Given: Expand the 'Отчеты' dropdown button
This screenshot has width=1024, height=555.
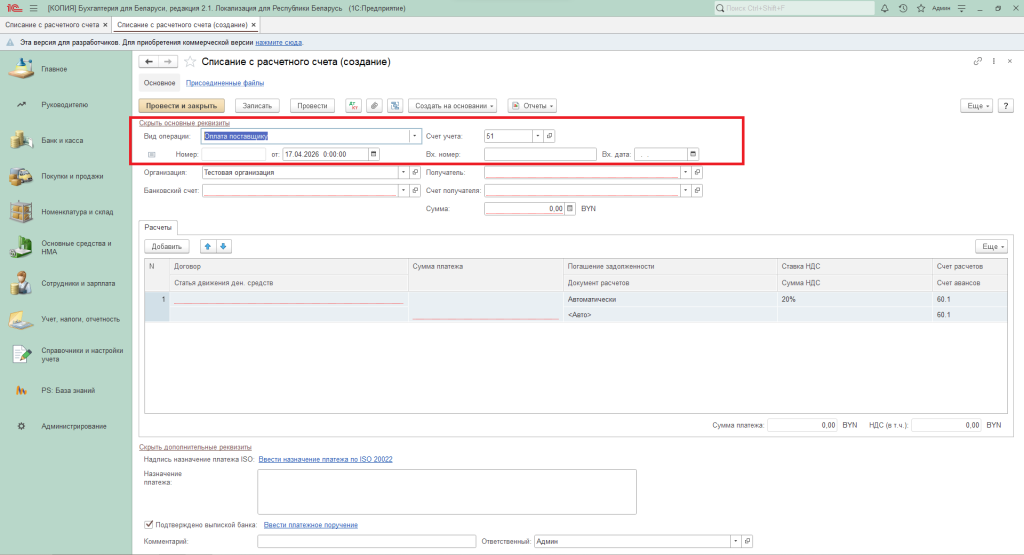Looking at the screenshot, I should click(532, 105).
